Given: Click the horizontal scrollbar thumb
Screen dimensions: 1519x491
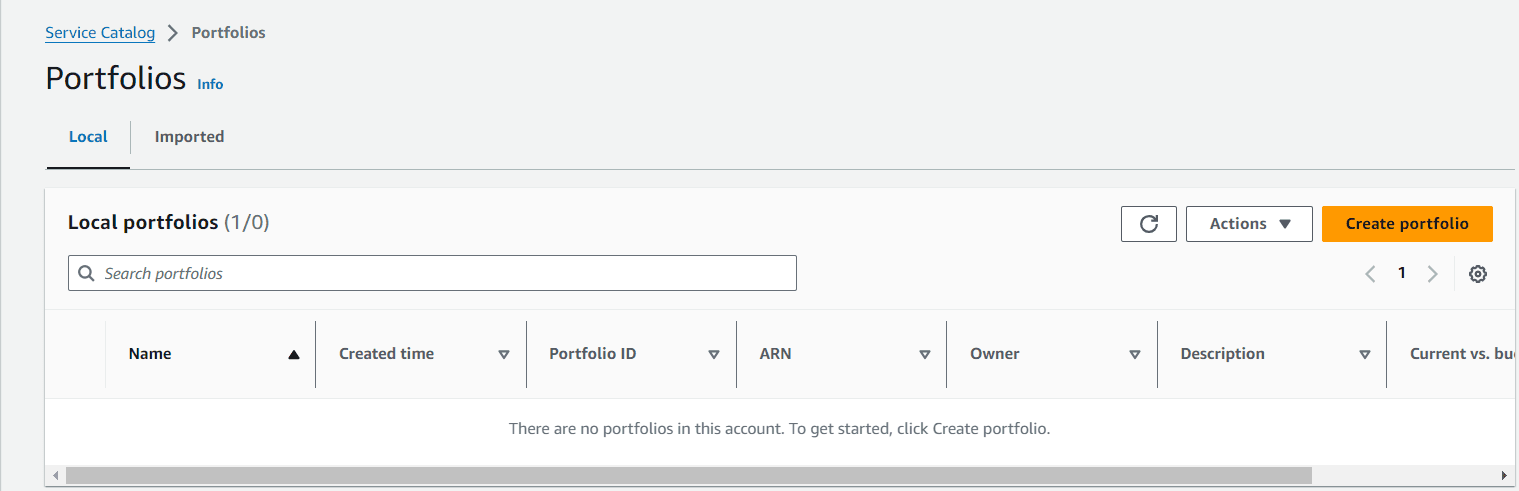Looking at the screenshot, I should [x=688, y=475].
